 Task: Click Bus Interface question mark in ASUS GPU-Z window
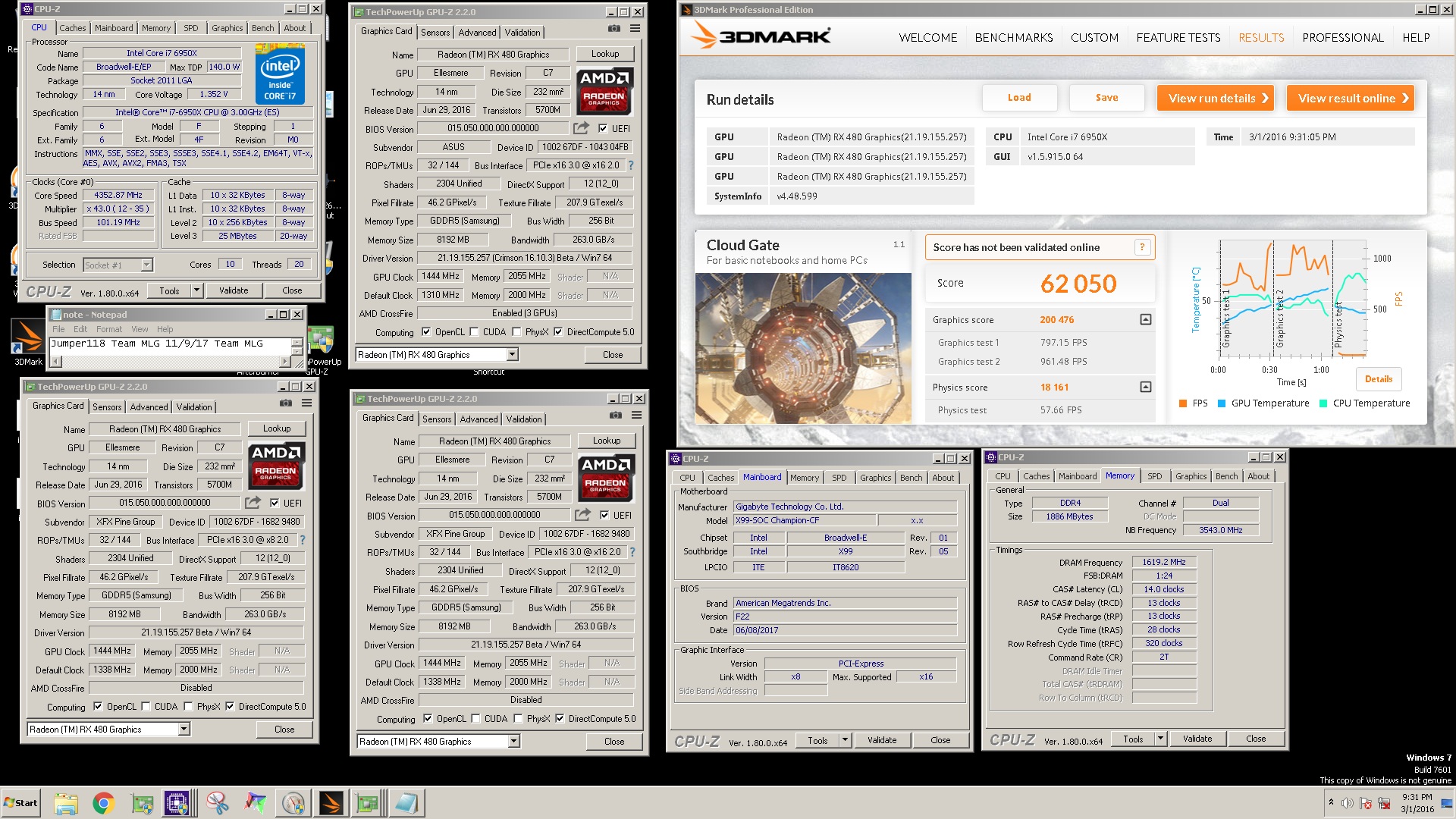pos(631,165)
